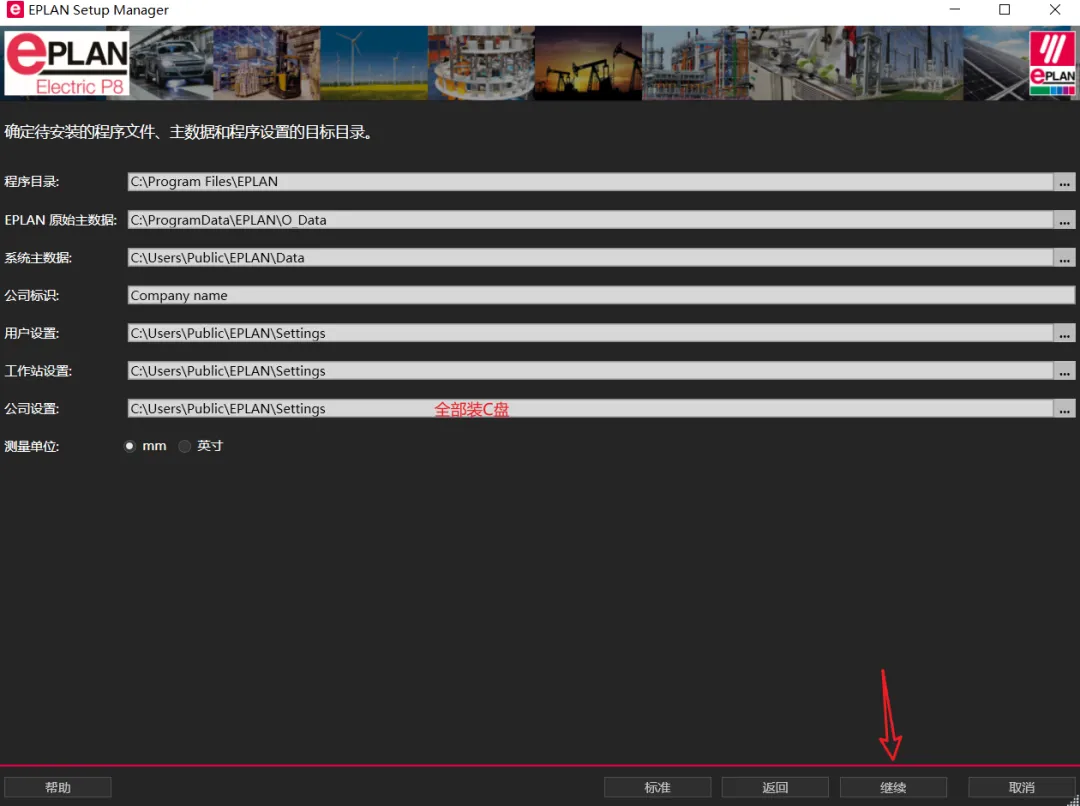Click the 公司标识 Company name field
This screenshot has height=806, width=1080.
point(601,296)
